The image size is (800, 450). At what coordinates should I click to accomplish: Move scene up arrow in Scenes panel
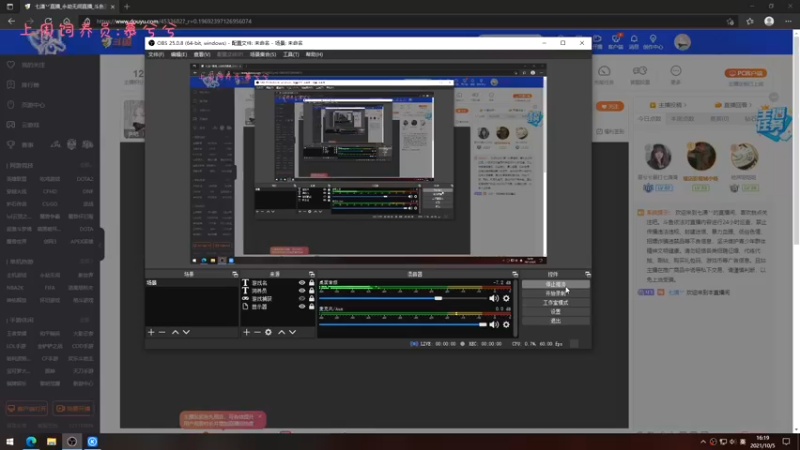tap(175, 332)
